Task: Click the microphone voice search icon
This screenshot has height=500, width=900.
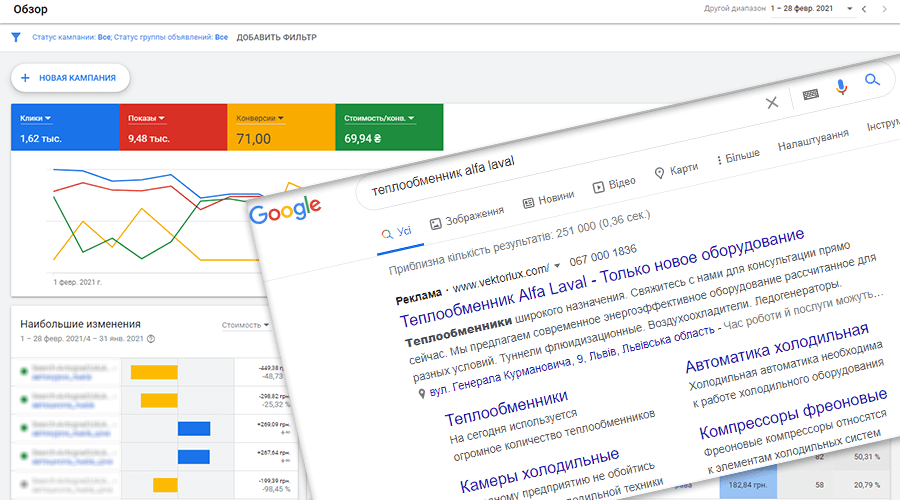Action: (841, 87)
